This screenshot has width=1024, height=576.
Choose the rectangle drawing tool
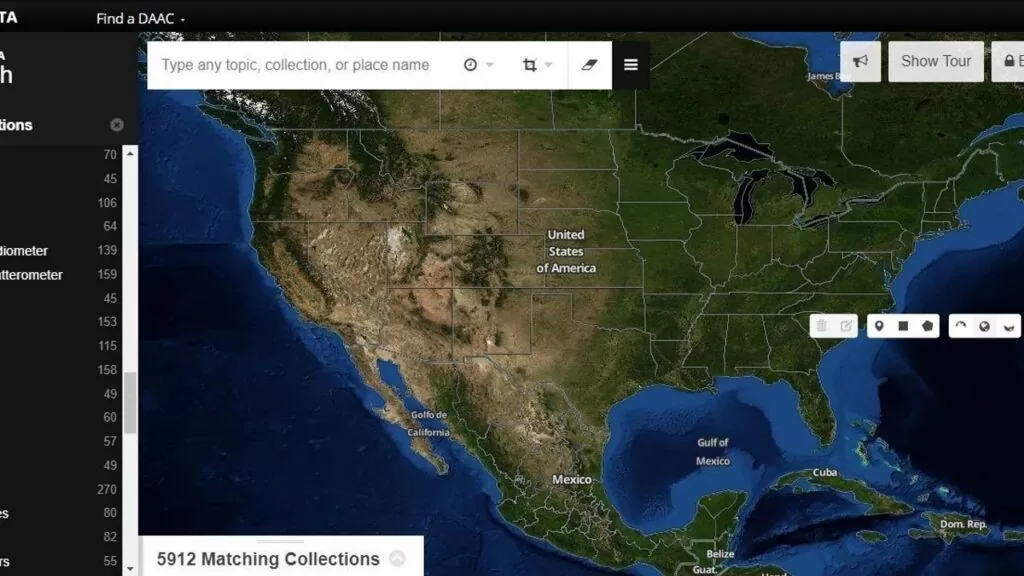tap(903, 326)
